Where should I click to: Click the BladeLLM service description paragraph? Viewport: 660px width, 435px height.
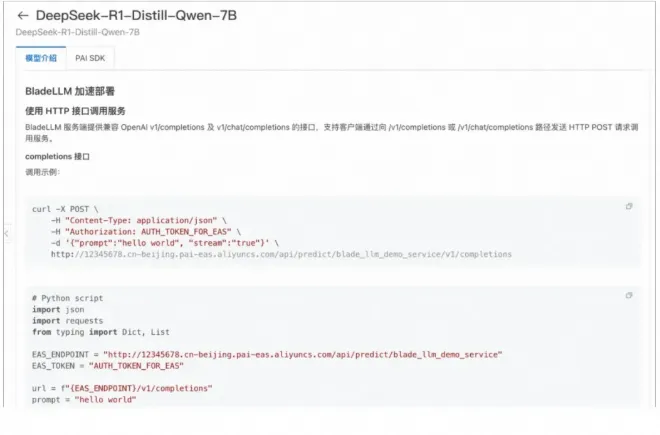332,133
